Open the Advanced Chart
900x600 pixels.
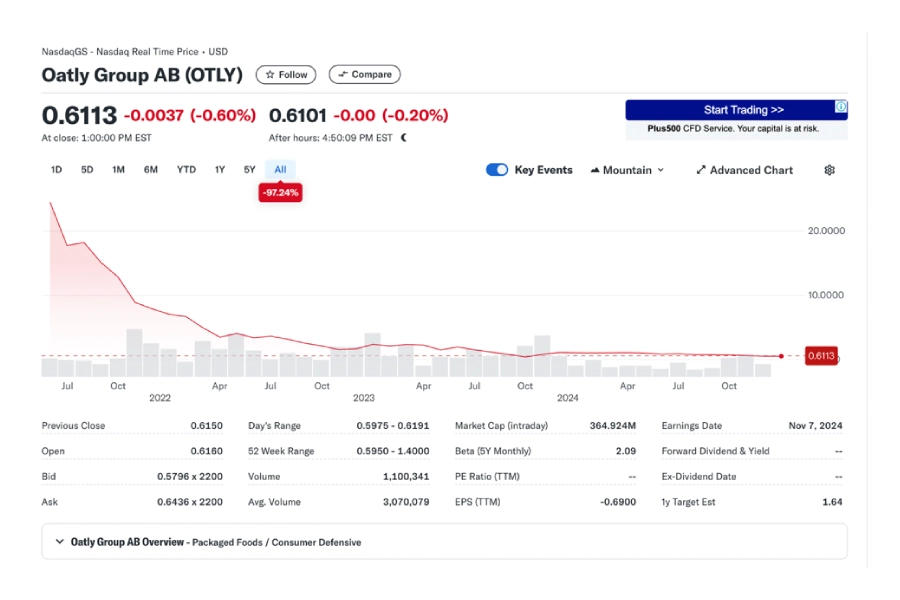[x=744, y=170]
